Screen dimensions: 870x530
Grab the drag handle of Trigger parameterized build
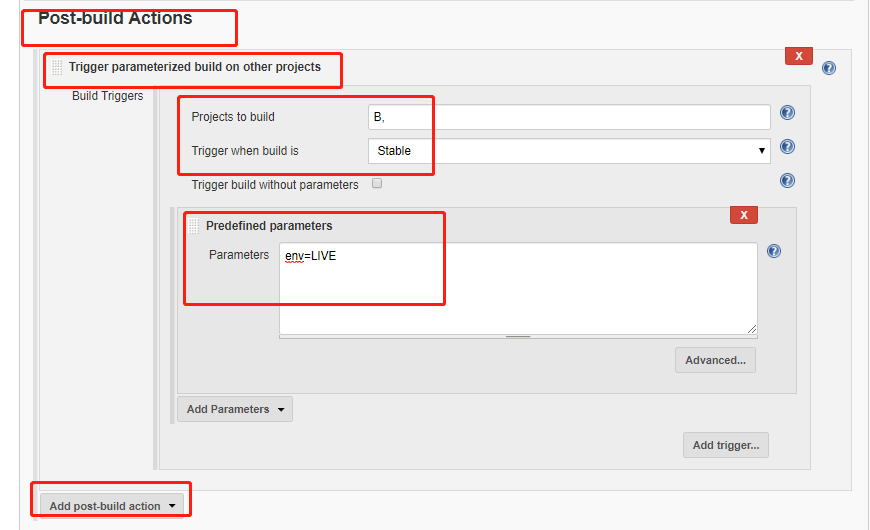coord(57,68)
